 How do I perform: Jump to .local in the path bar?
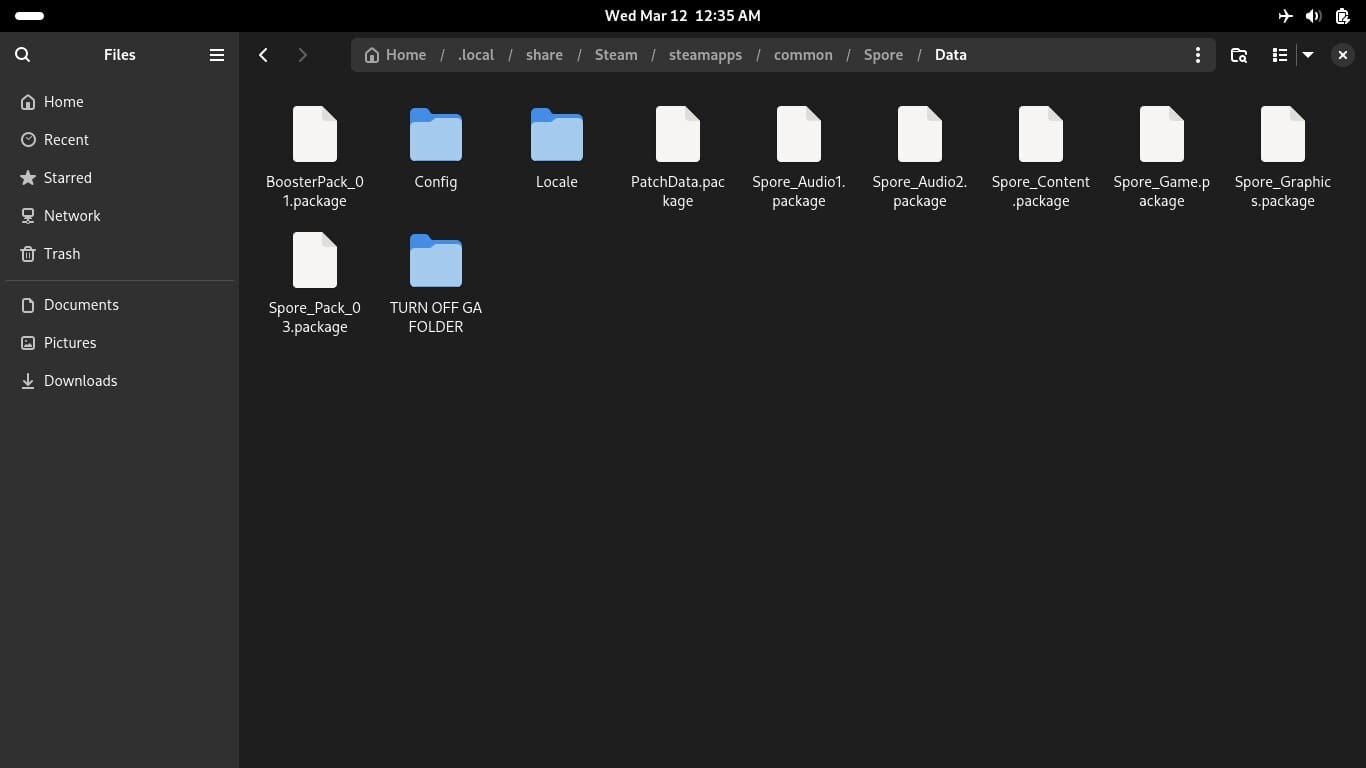tap(476, 55)
